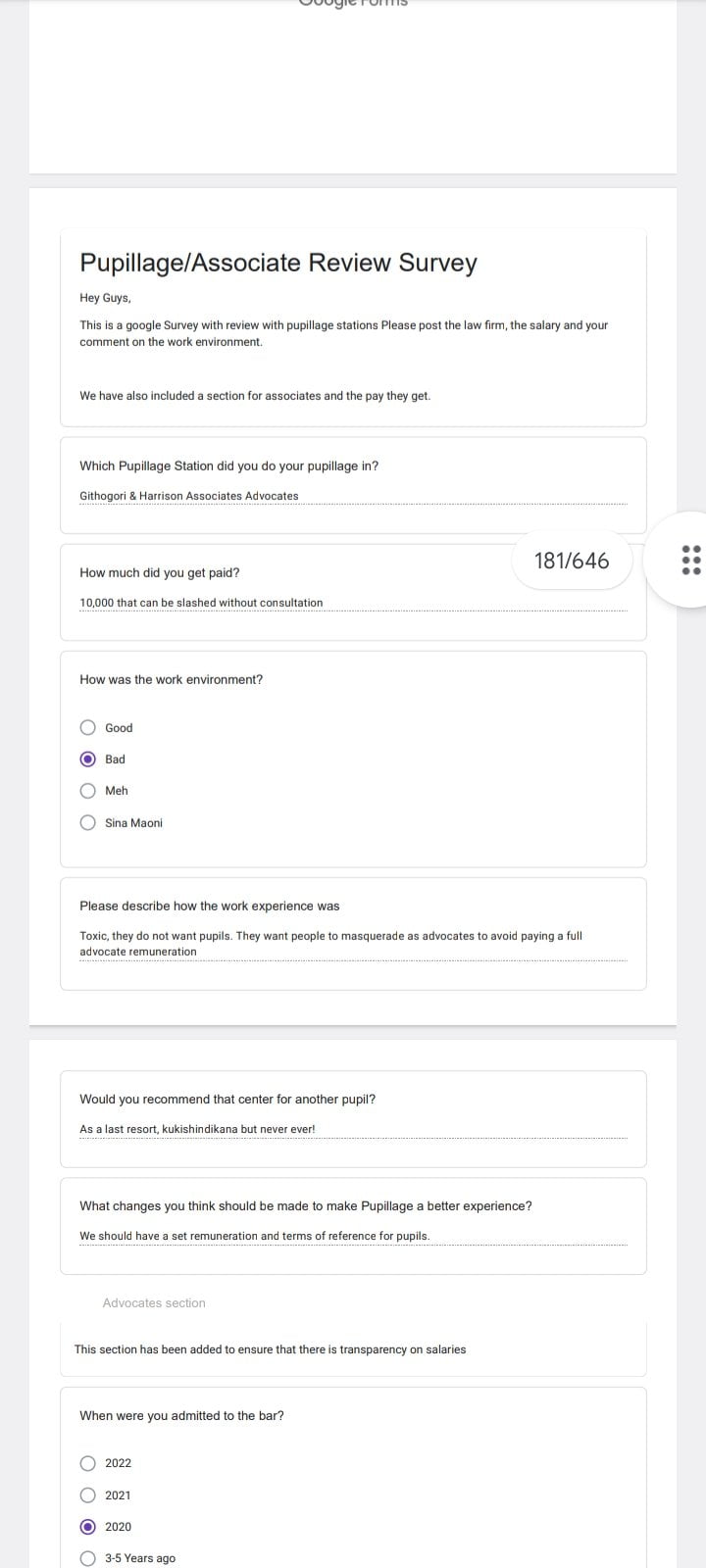Screen dimensions: 706x1568
Task: Click the How much did you get paid question
Action: 160,572
